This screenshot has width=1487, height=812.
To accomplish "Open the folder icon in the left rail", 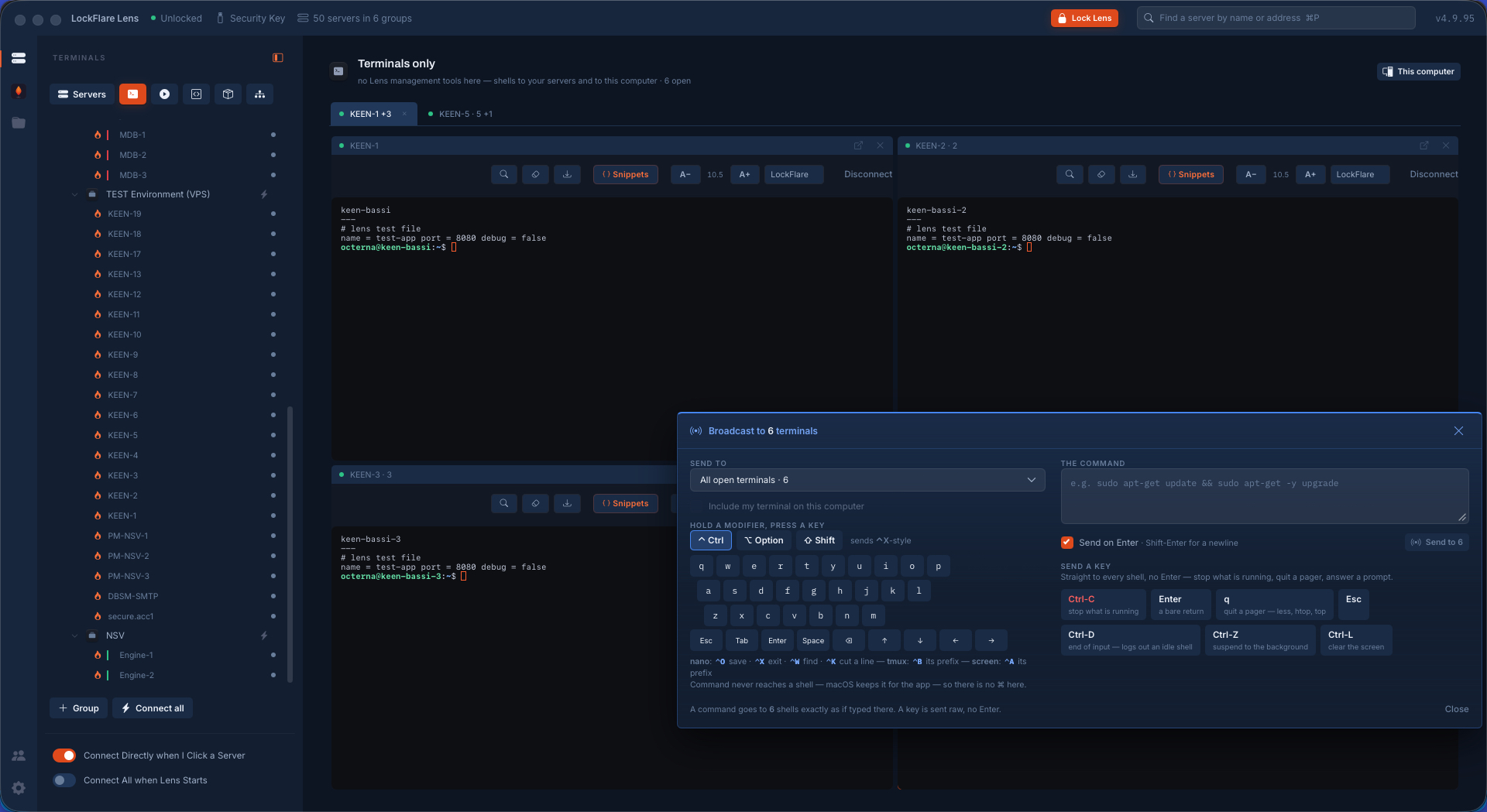I will 19,123.
